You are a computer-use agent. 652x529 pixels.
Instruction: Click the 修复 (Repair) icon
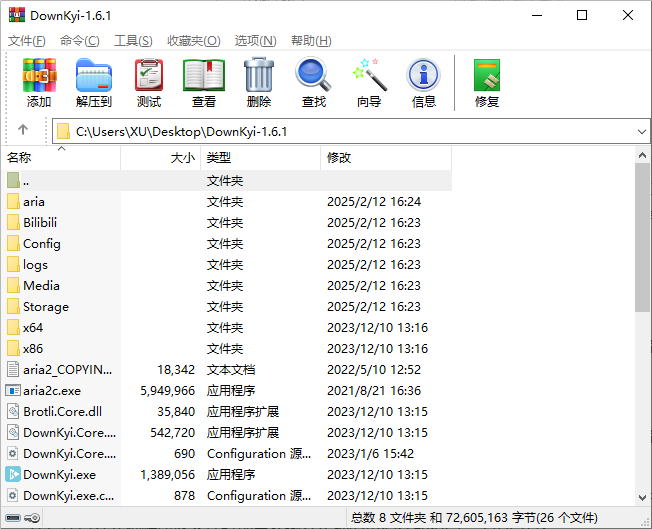pos(487,75)
